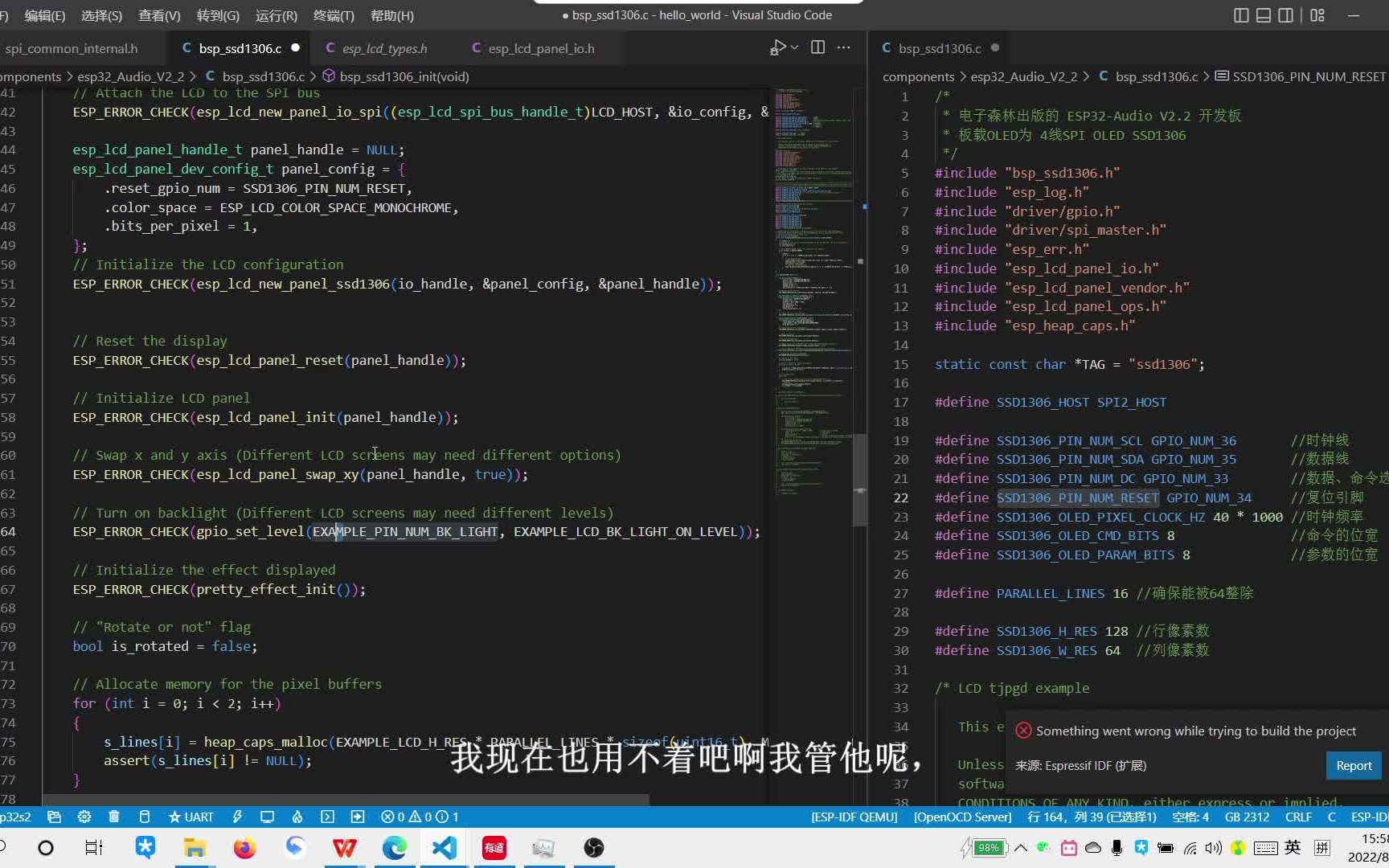
Task: Open the Run and Debug dropdown arrow
Action: click(x=793, y=47)
